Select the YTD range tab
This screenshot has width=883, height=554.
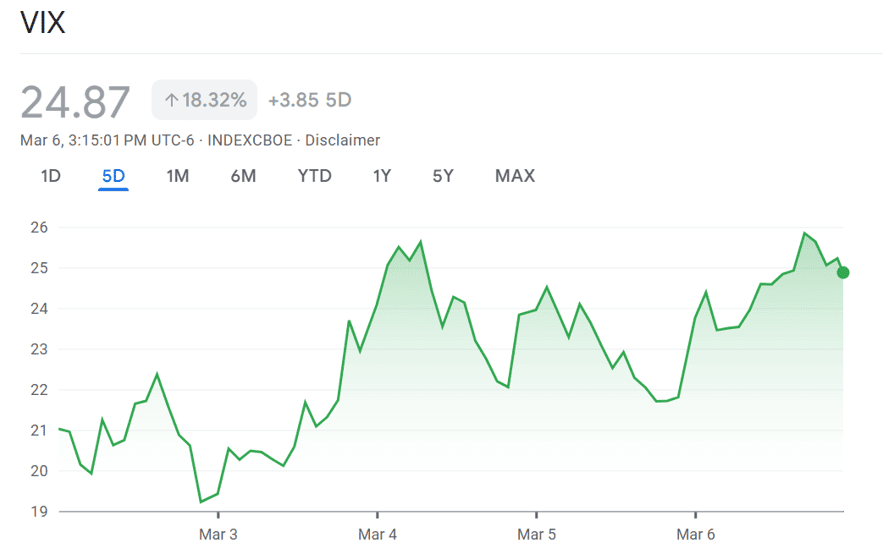(x=314, y=176)
